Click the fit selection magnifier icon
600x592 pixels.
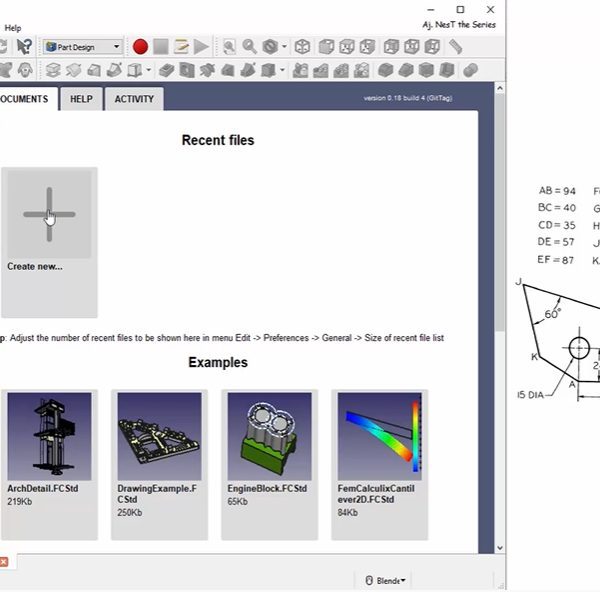click(249, 47)
